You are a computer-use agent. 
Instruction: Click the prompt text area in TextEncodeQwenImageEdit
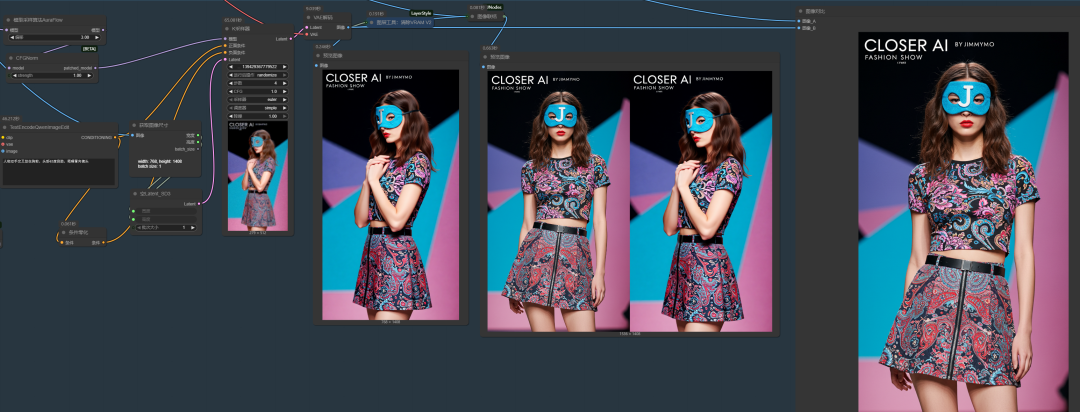[59, 172]
